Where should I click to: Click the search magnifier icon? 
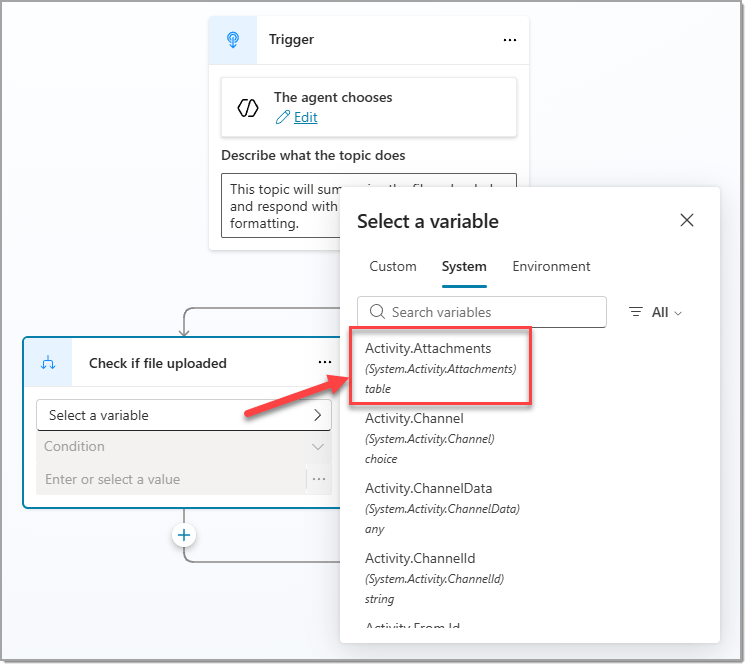(378, 313)
